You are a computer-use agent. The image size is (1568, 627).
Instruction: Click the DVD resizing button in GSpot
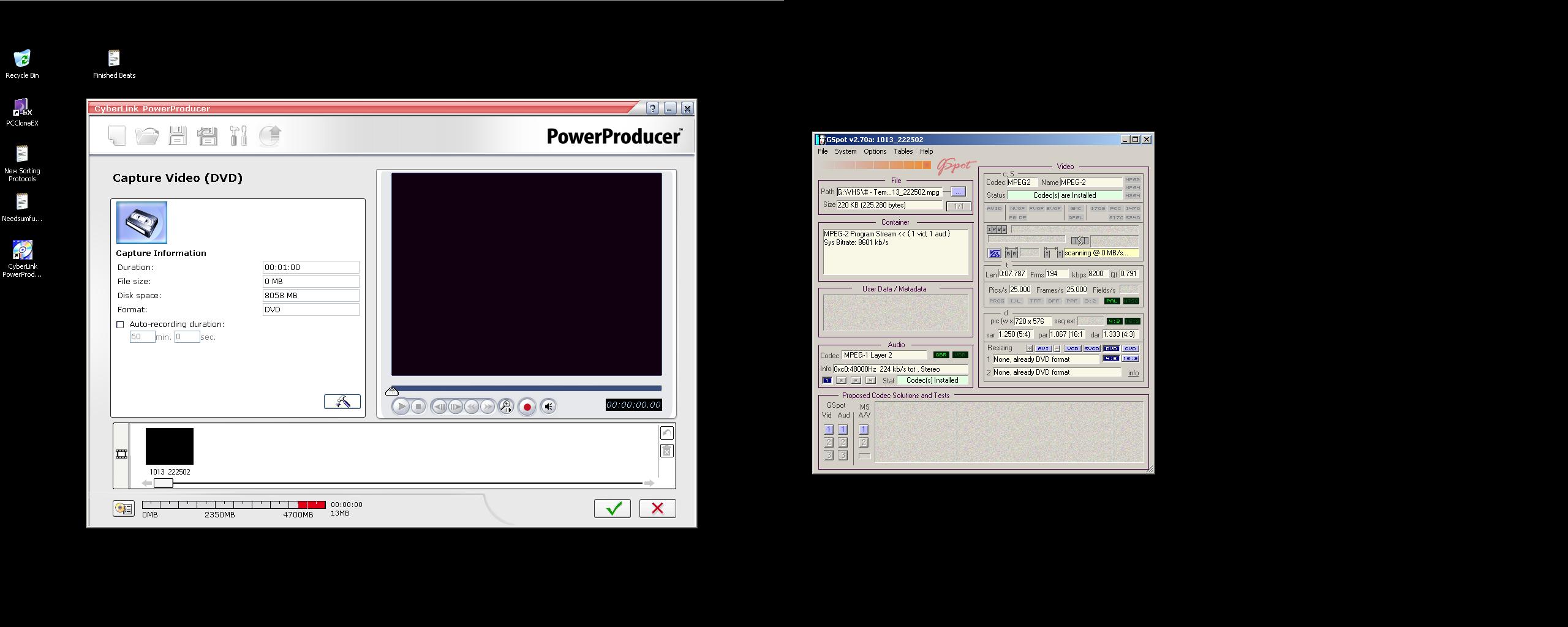tap(1111, 348)
